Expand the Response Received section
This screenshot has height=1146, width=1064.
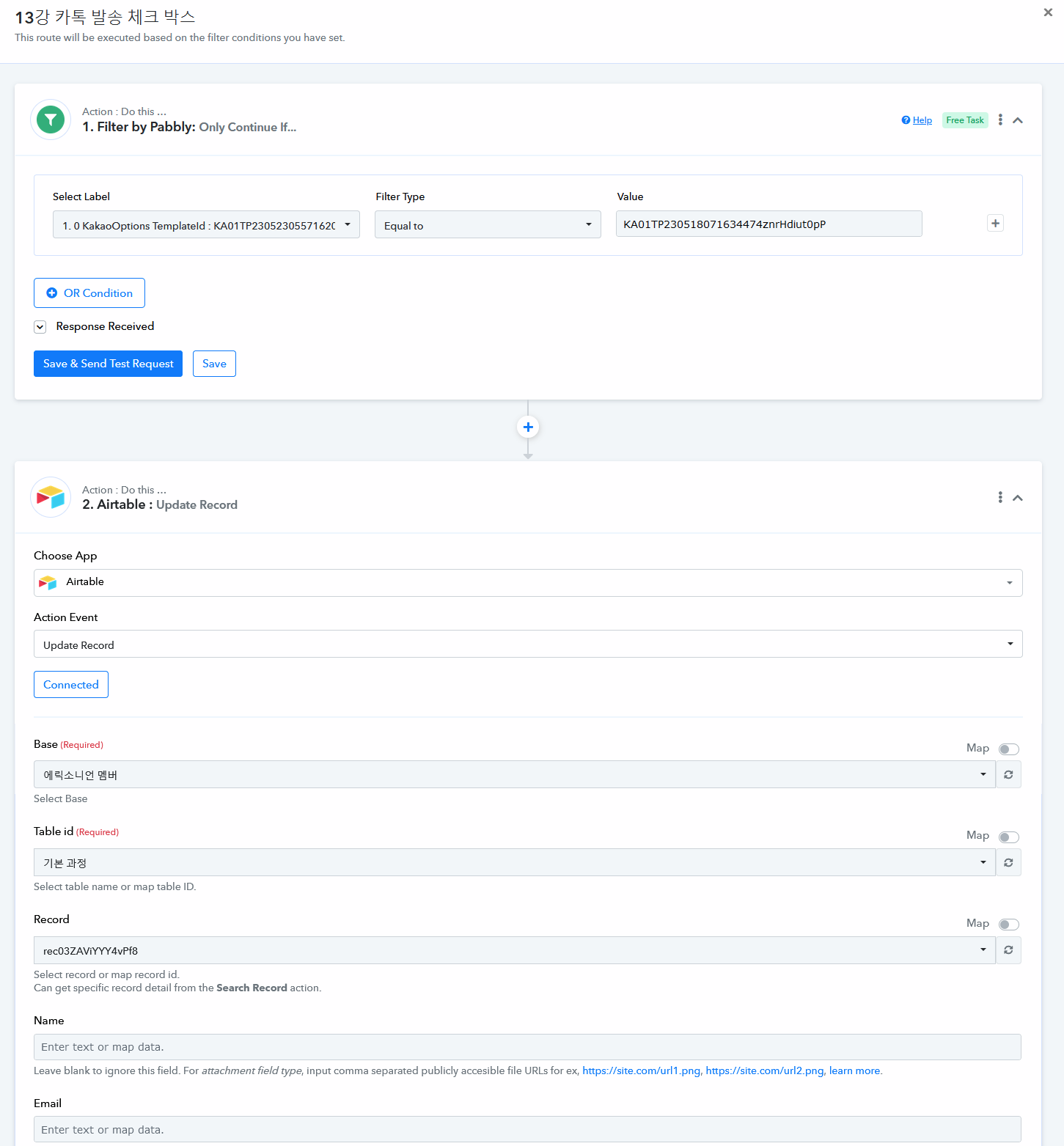coord(40,327)
